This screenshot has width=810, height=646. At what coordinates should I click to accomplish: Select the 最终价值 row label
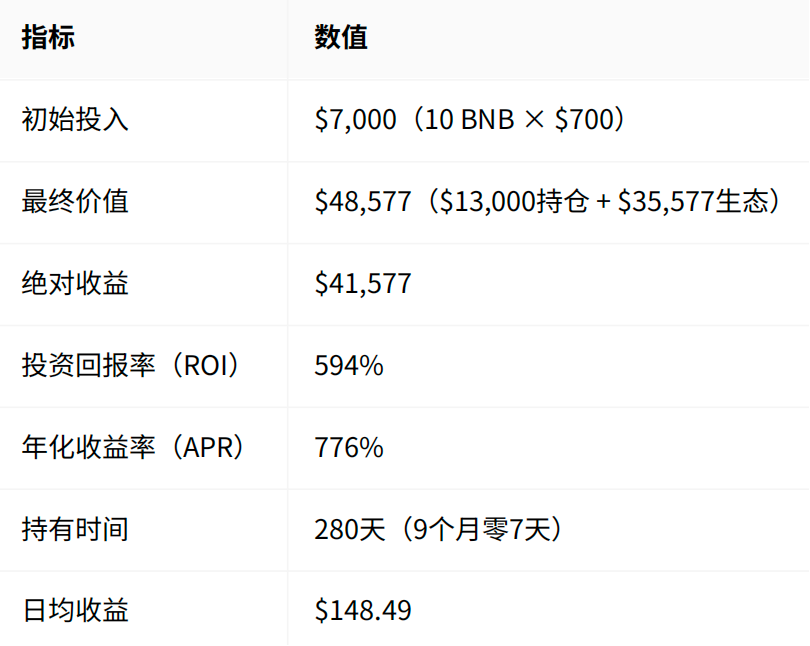pyautogui.click(x=75, y=202)
